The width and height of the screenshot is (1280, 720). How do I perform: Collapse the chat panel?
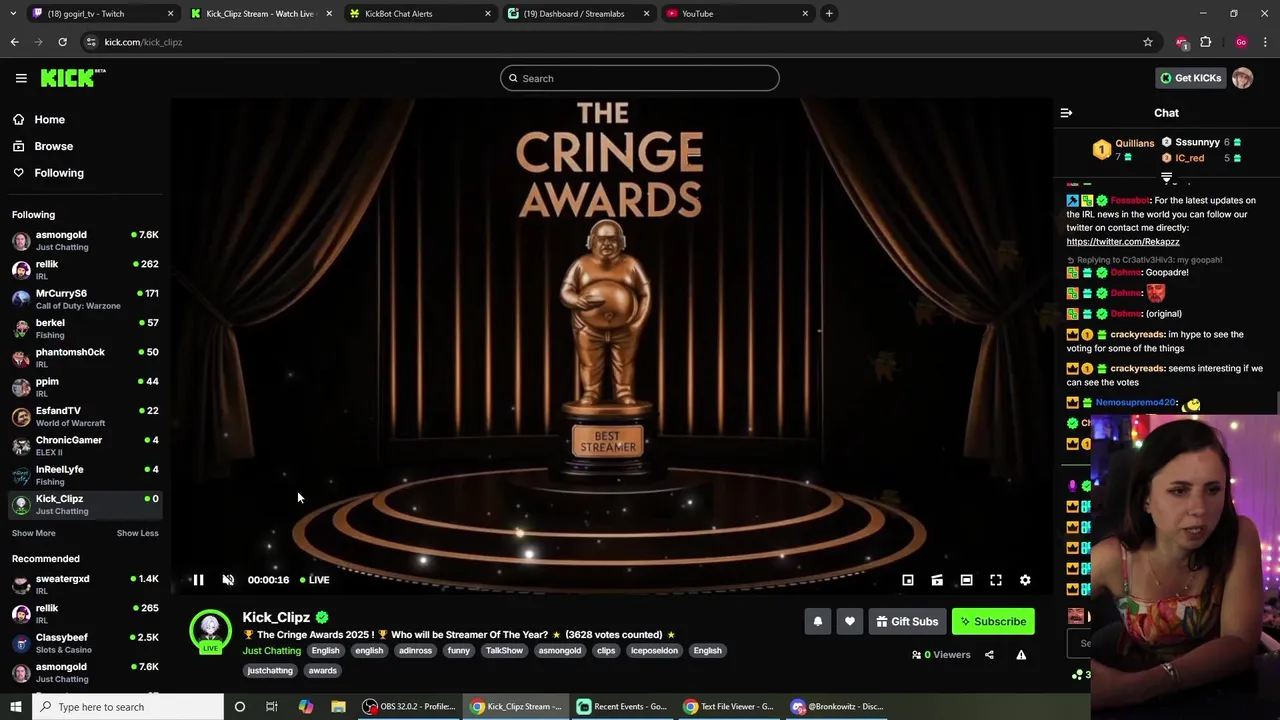(x=1066, y=113)
